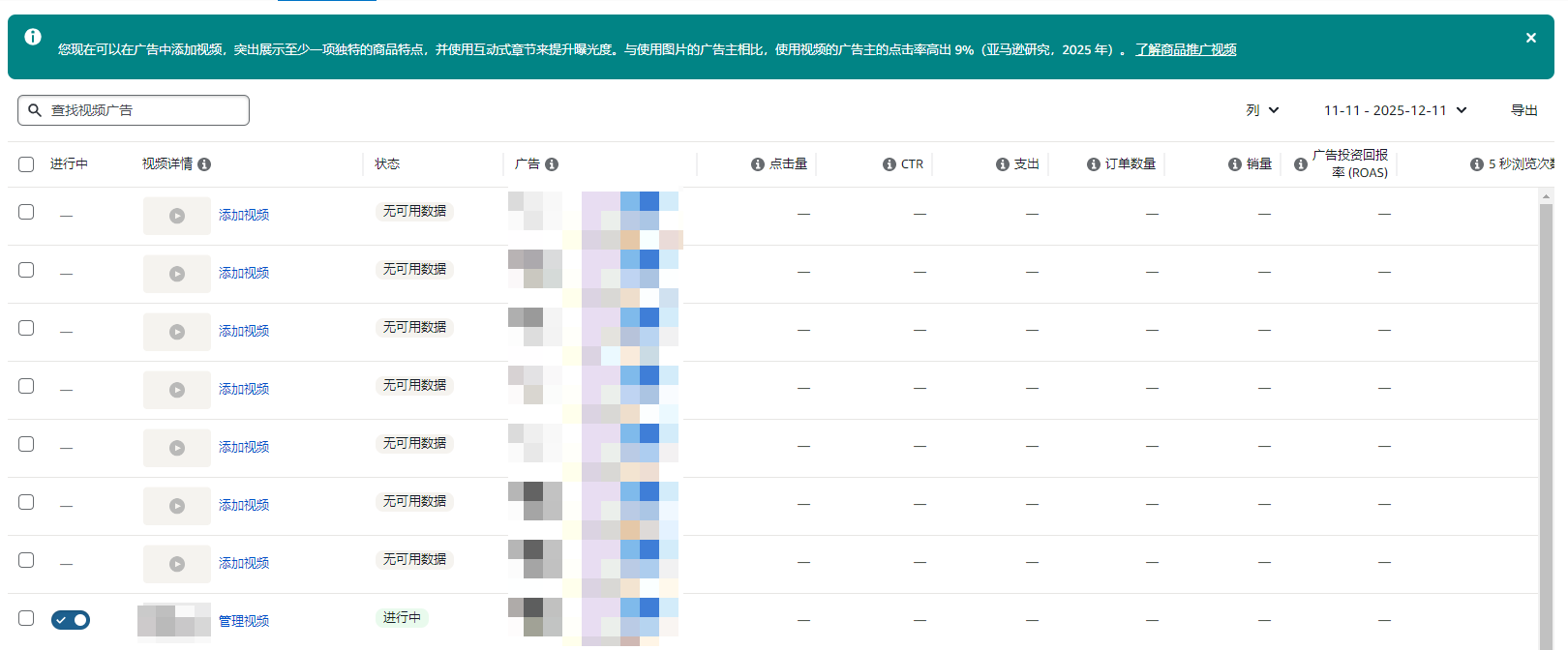Click the info icon beside CTR column

890,164
